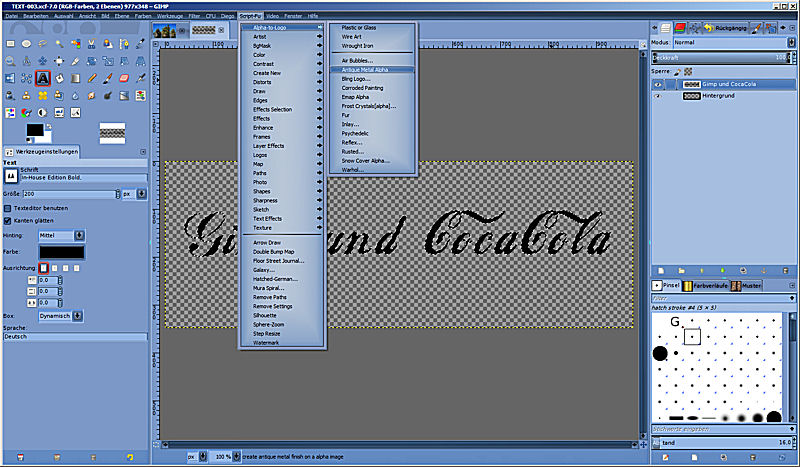Image resolution: width=800 pixels, height=467 pixels.
Task: Choose the Pencil tool
Action: pos(92,78)
